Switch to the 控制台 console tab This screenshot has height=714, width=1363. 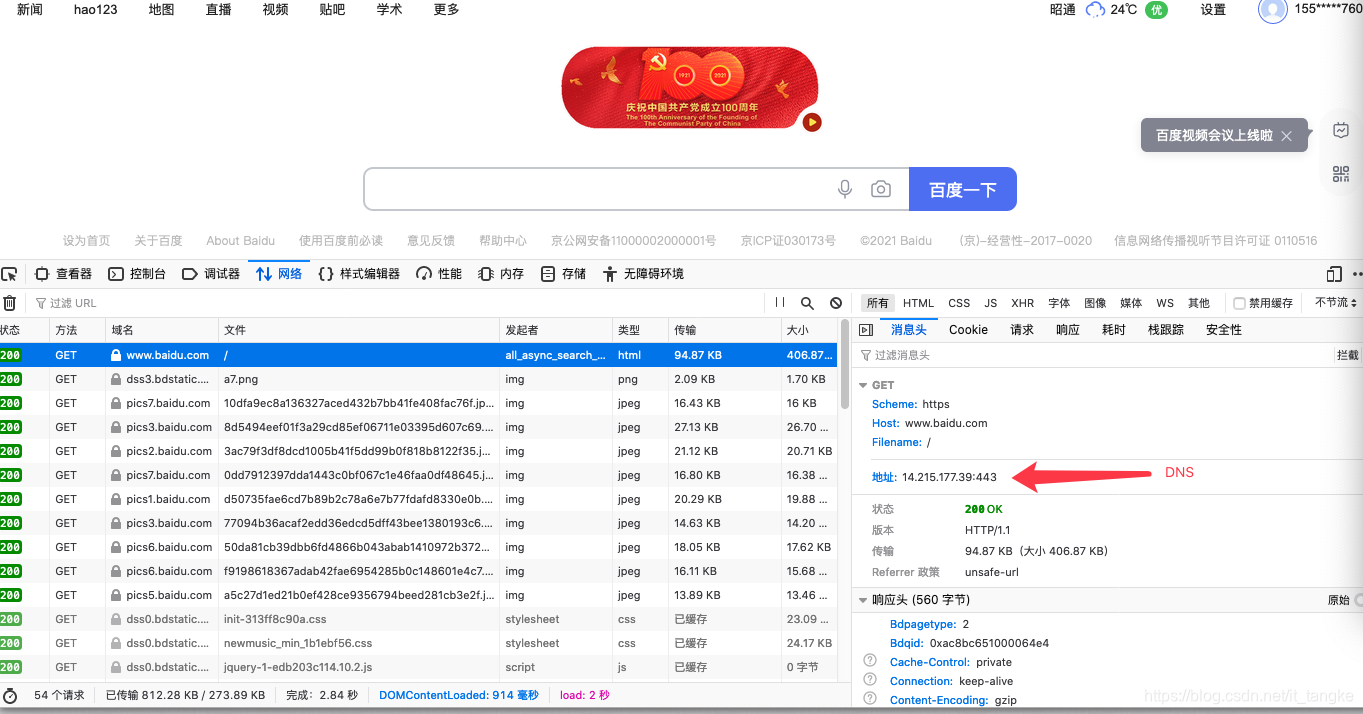tap(137, 274)
